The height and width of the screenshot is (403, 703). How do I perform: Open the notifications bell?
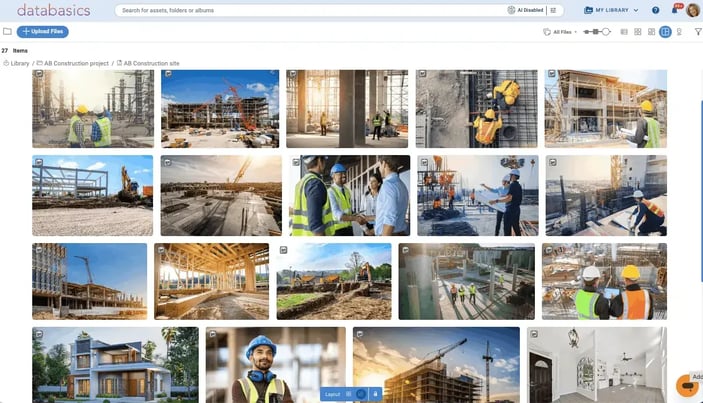click(675, 10)
